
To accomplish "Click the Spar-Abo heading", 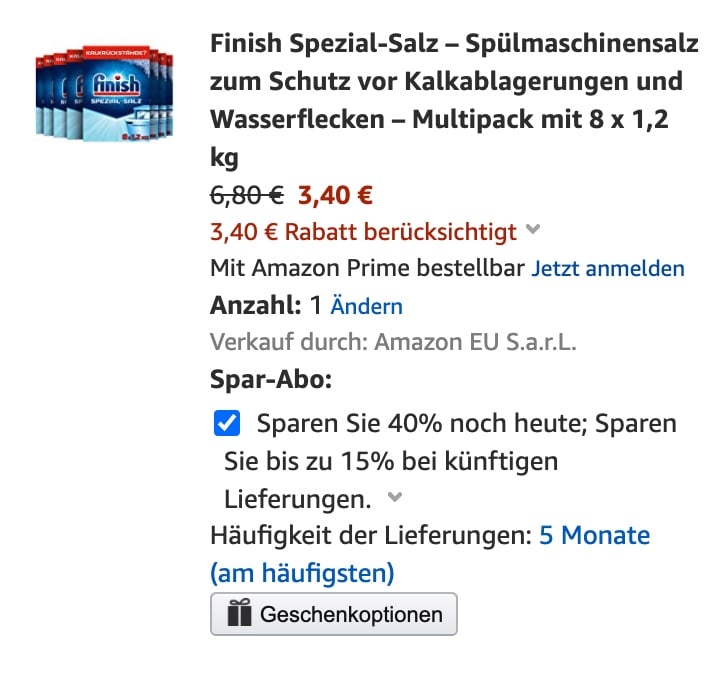I will 270,381.
